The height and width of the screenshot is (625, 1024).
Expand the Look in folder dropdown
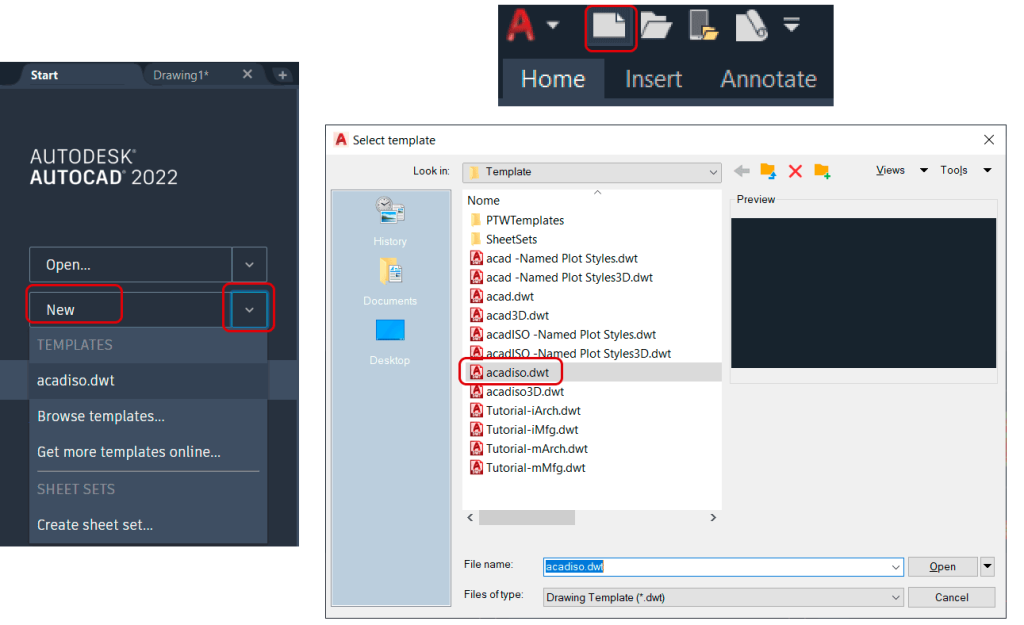pos(714,172)
